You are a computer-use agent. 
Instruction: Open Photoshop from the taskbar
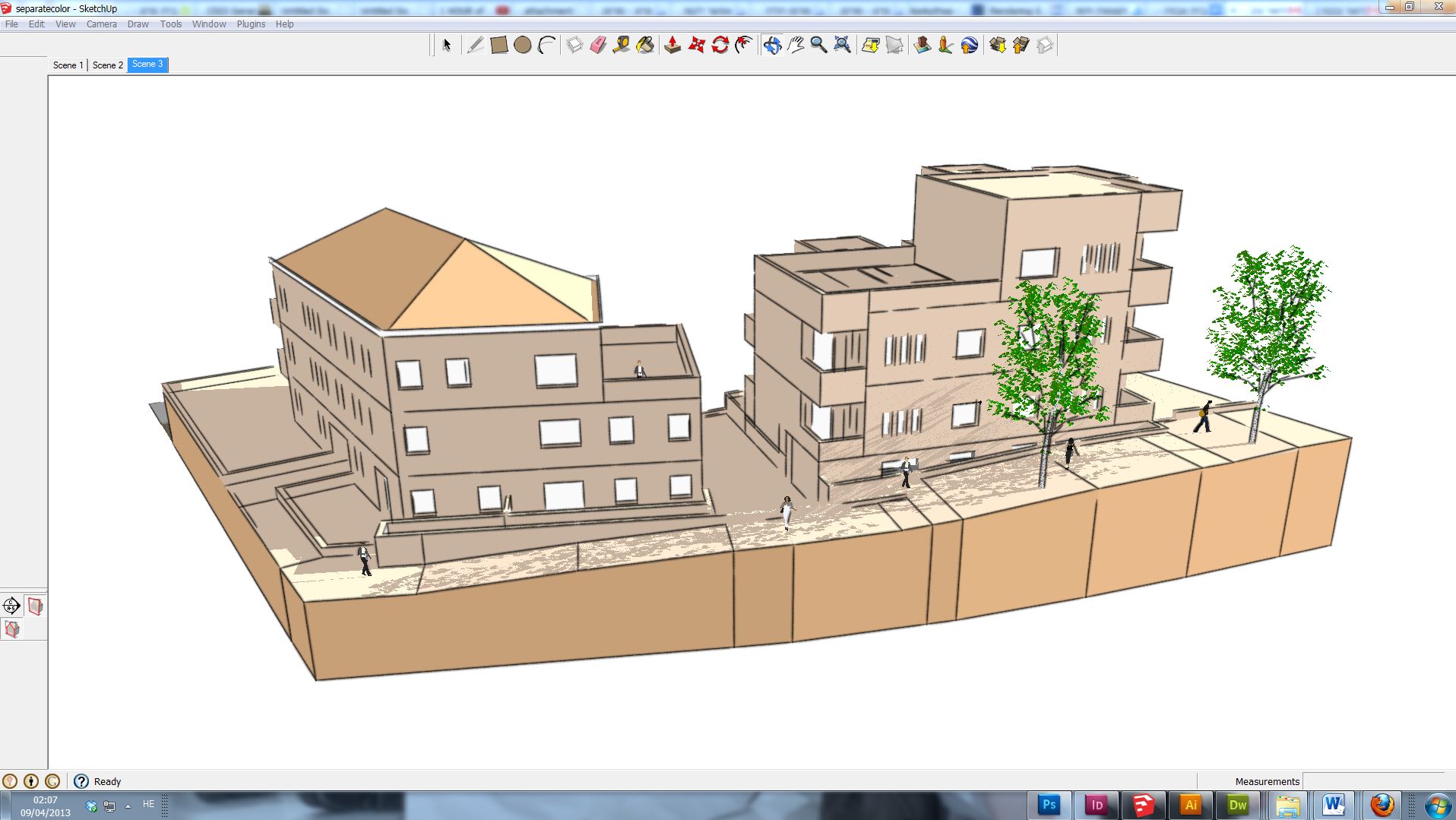[x=1049, y=805]
